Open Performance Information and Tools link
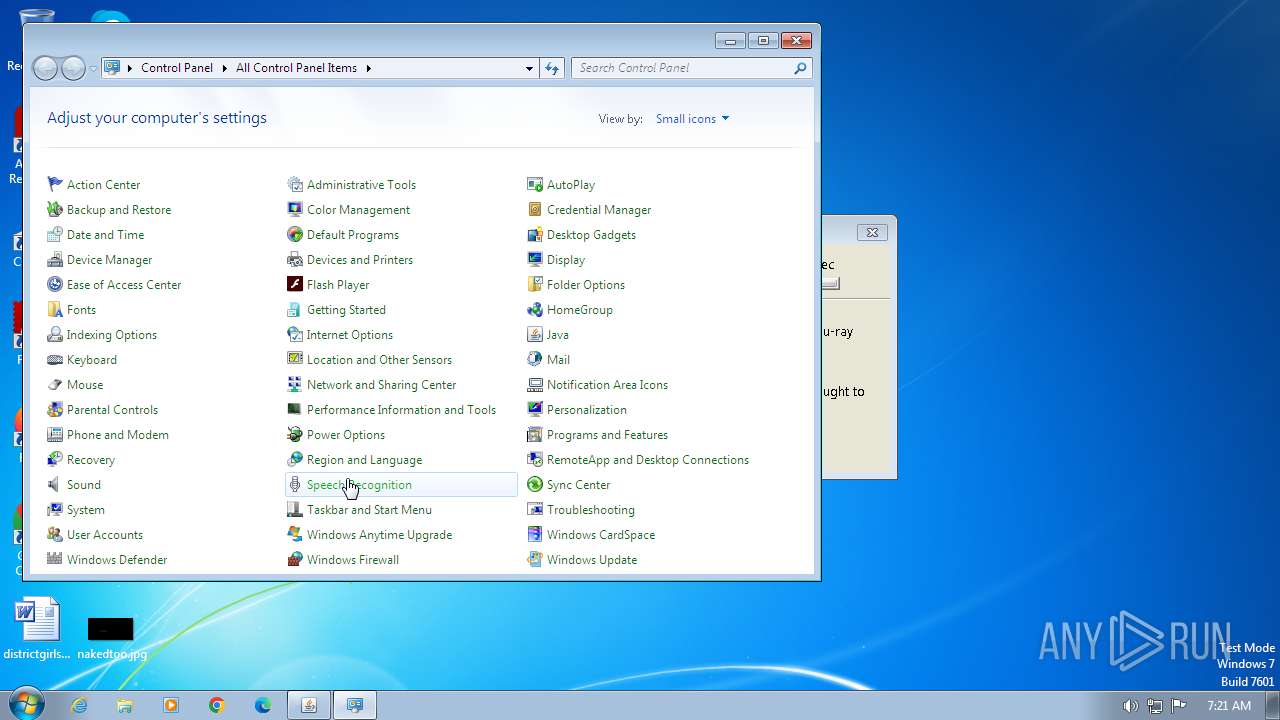Image resolution: width=1280 pixels, height=720 pixels. point(401,409)
